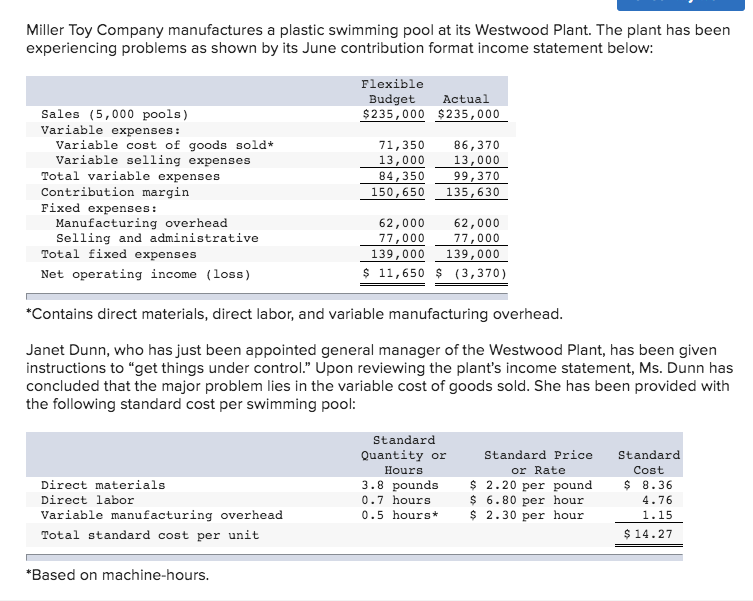Viewport: 753px width, 601px height.
Task: Click the 'Actual' column header
Action: (x=466, y=99)
